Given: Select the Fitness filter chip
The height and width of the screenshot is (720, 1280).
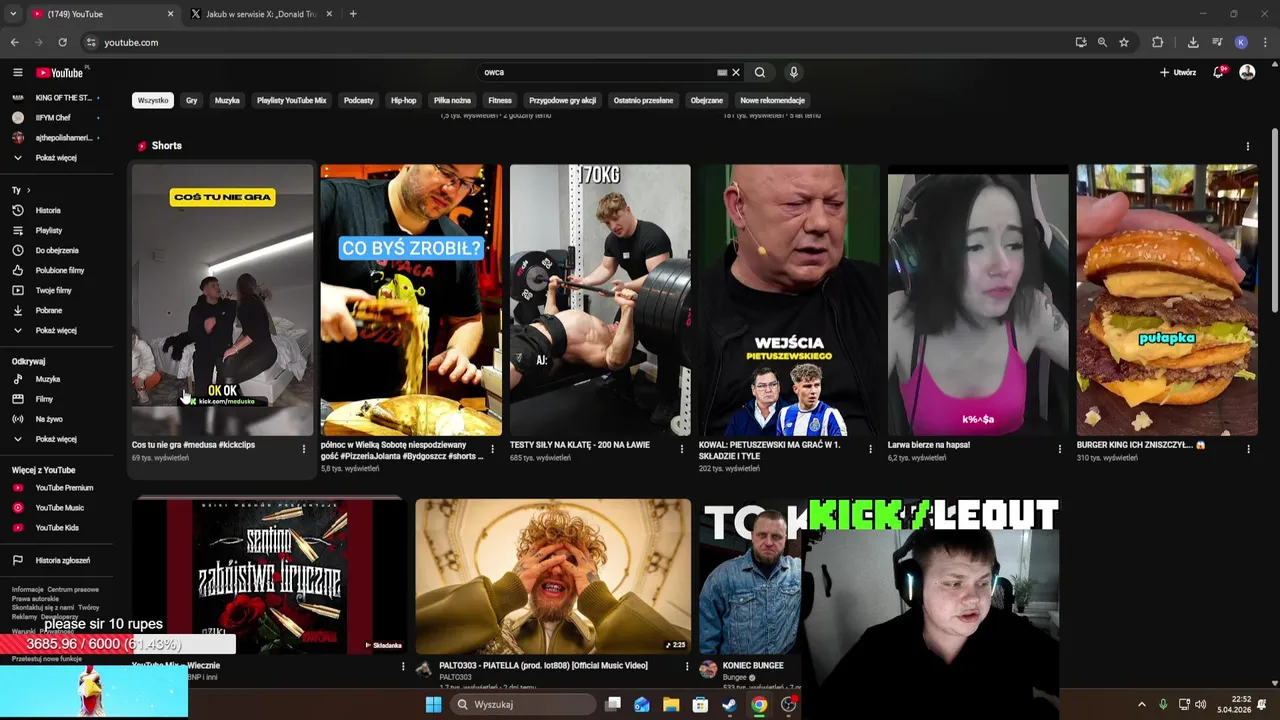Looking at the screenshot, I should (x=500, y=100).
